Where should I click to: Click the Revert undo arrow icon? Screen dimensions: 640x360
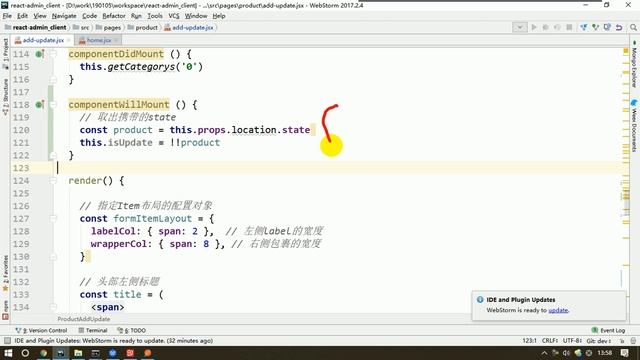click(619, 27)
